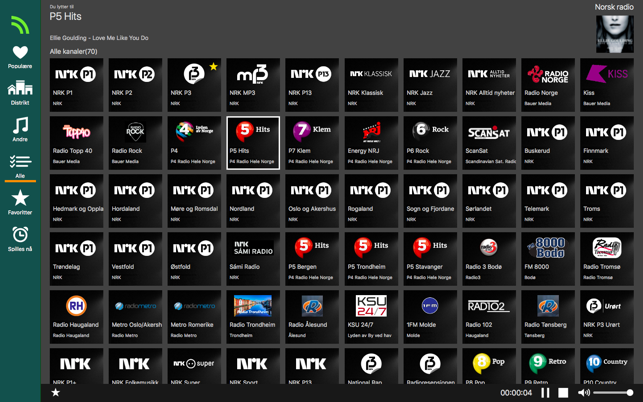
Task: Add current station to favorites with star
Action: pos(56,393)
